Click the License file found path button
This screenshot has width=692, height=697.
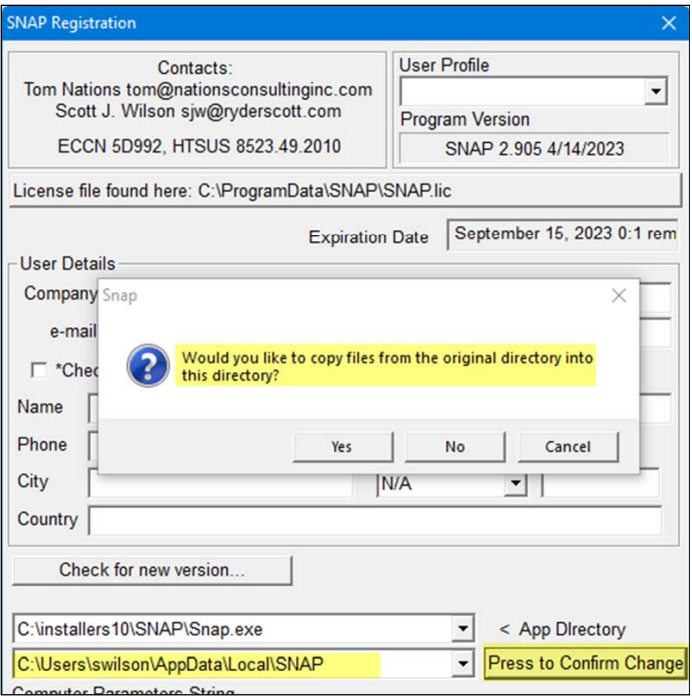[342, 190]
